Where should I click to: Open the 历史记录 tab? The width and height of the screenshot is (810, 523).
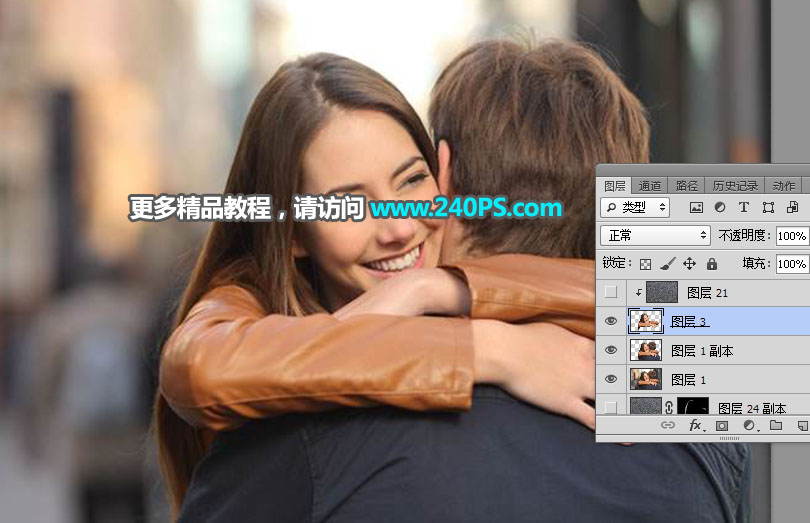click(735, 186)
